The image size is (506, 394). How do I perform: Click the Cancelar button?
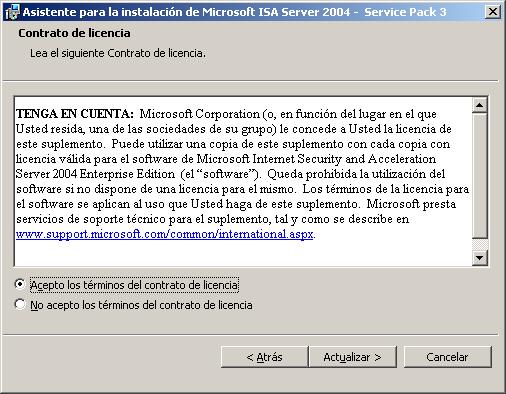tap(448, 357)
